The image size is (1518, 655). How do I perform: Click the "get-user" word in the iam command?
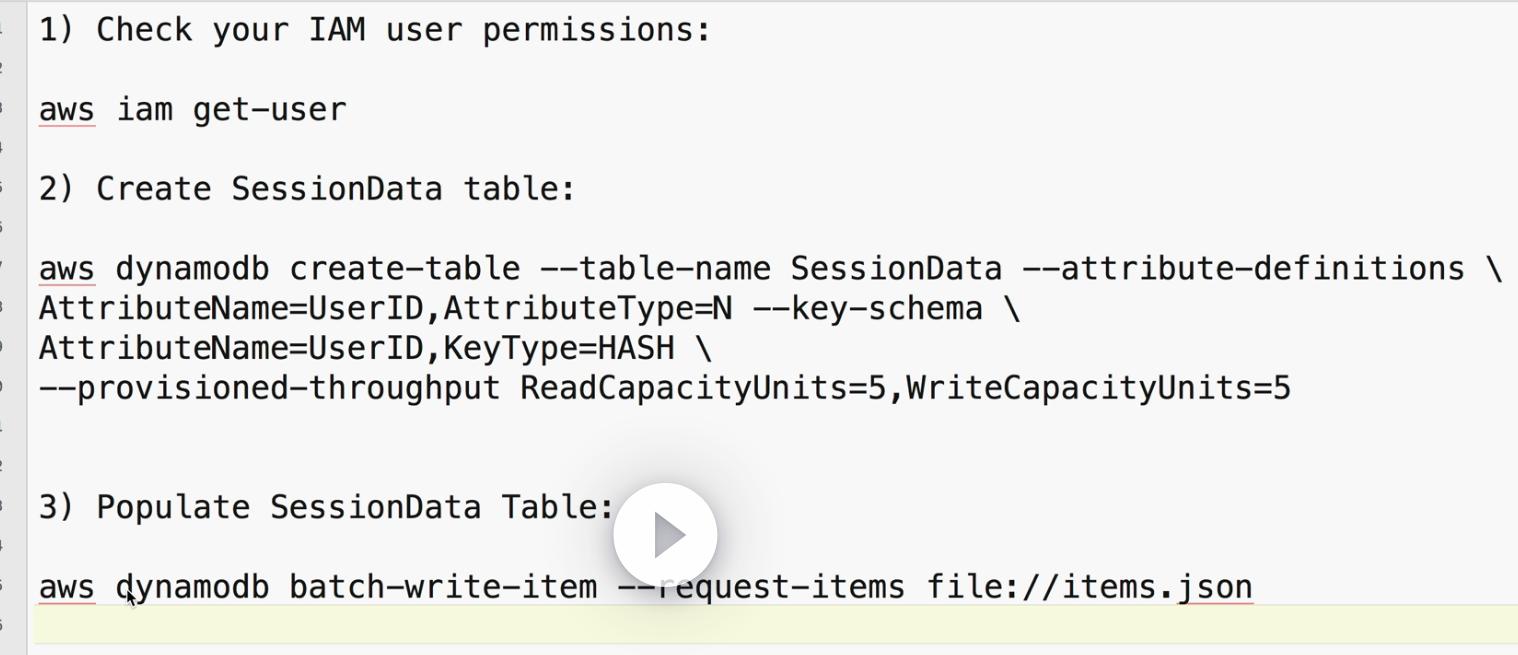point(270,109)
